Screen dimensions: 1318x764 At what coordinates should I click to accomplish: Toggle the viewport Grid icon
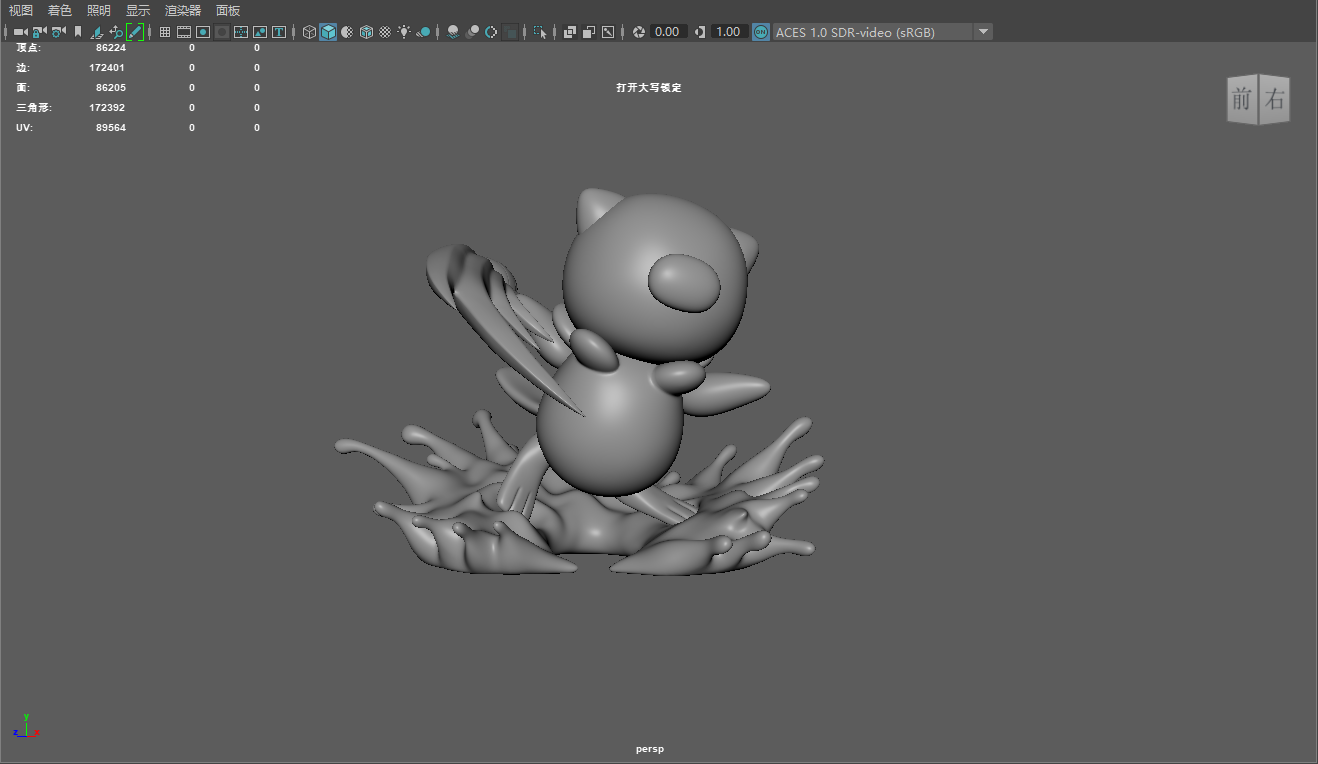pyautogui.click(x=165, y=32)
